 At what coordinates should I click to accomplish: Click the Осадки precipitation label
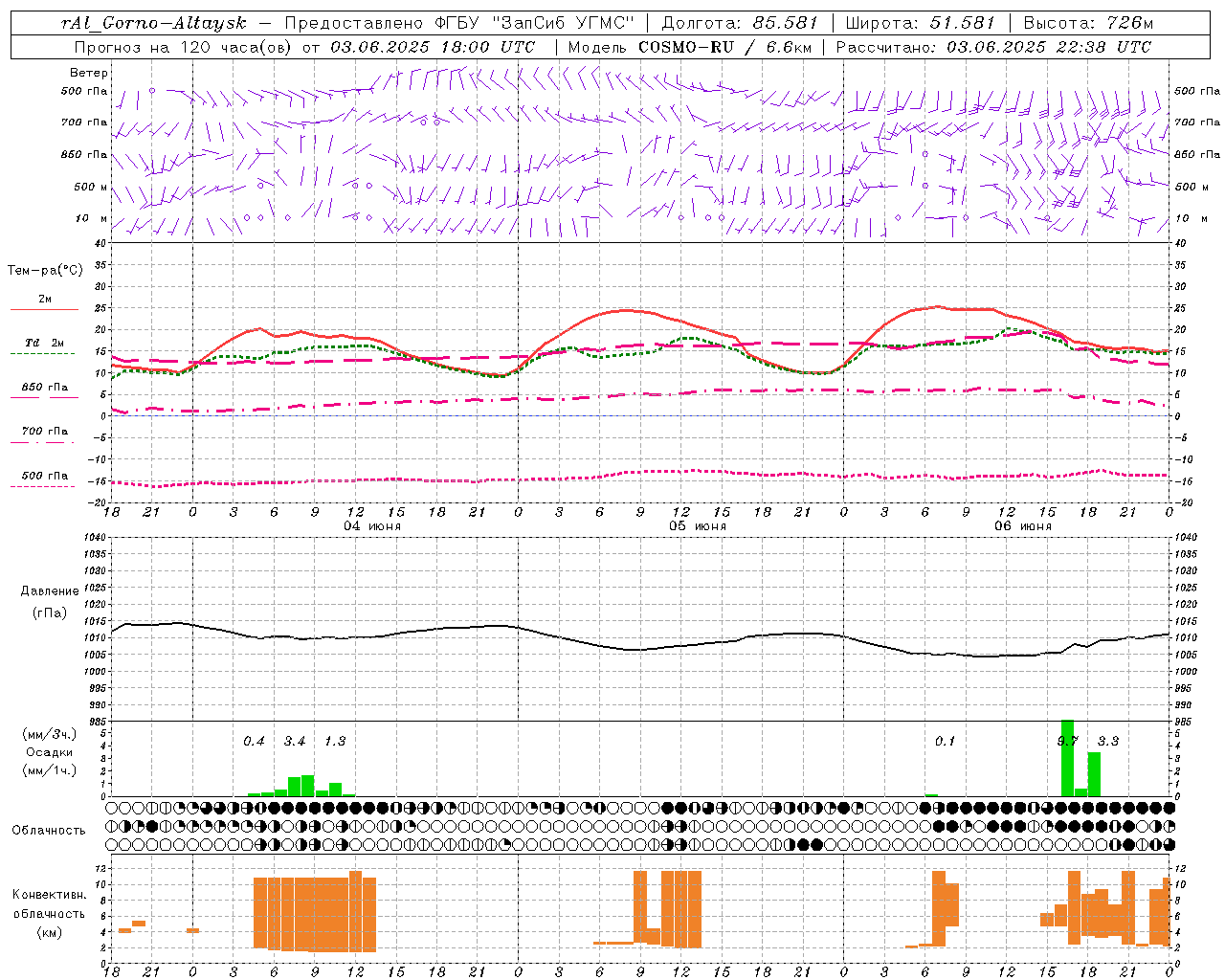[49, 752]
